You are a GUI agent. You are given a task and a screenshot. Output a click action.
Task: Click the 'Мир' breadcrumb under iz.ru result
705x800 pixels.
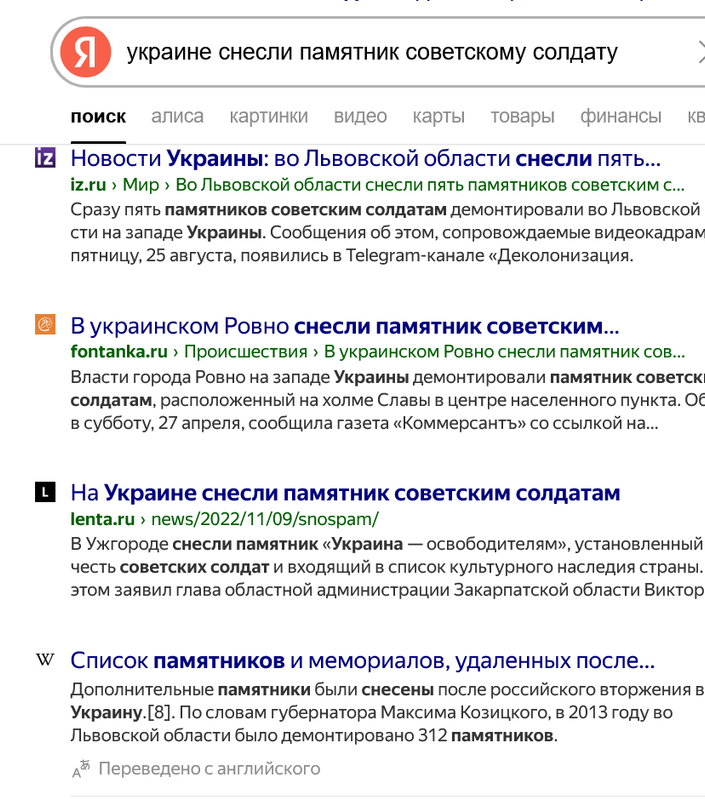(141, 185)
